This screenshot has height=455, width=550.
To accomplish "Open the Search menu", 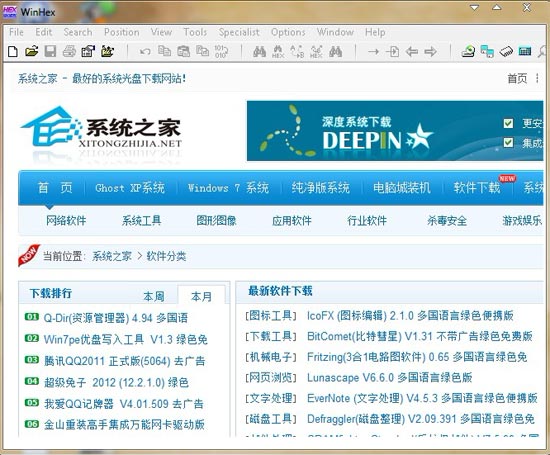I will tap(78, 32).
